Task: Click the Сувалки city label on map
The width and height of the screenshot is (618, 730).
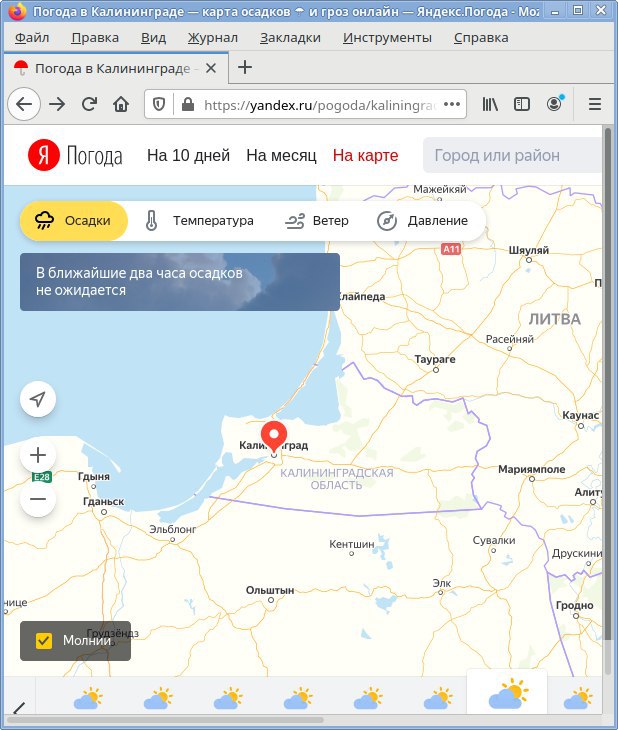Action: coord(494,540)
